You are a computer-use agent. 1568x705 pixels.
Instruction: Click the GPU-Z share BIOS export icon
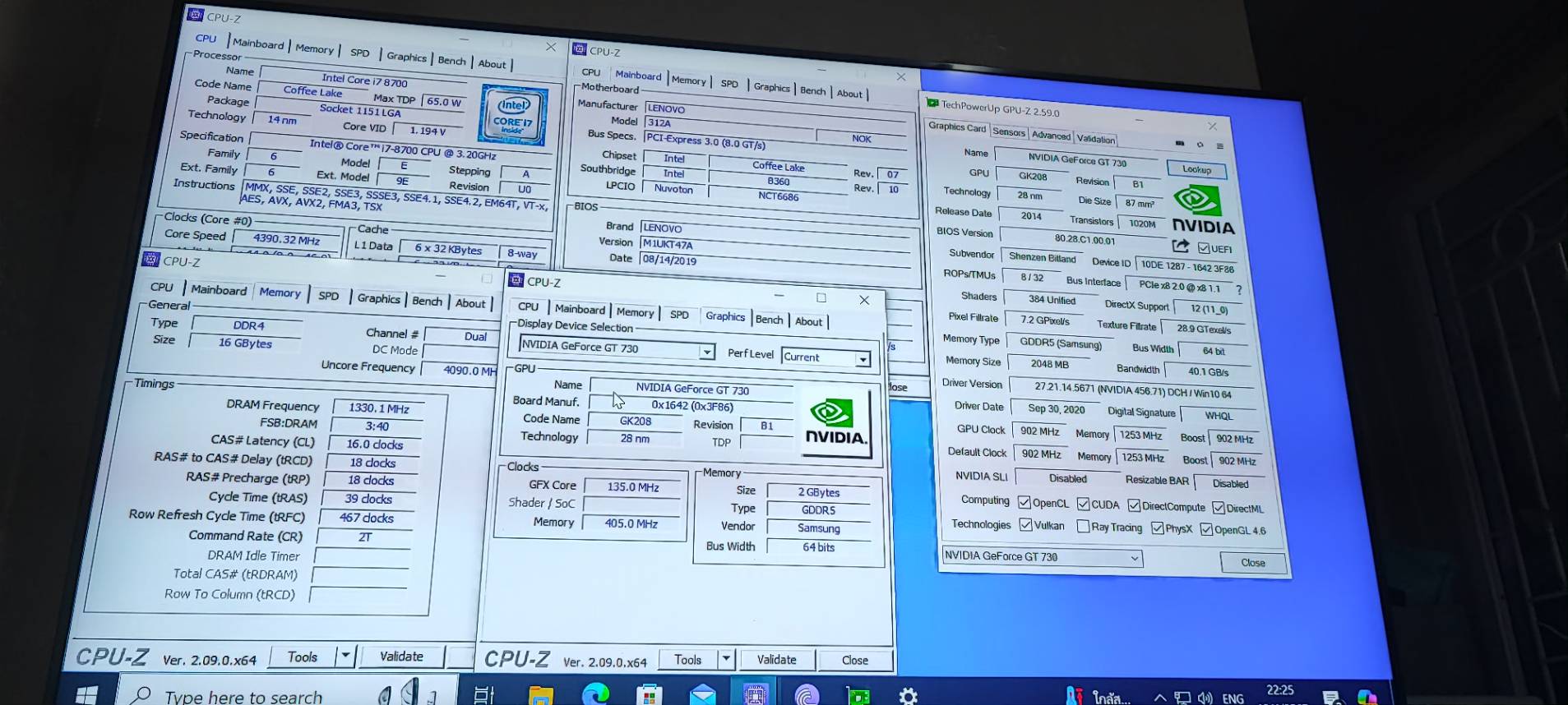click(1181, 246)
